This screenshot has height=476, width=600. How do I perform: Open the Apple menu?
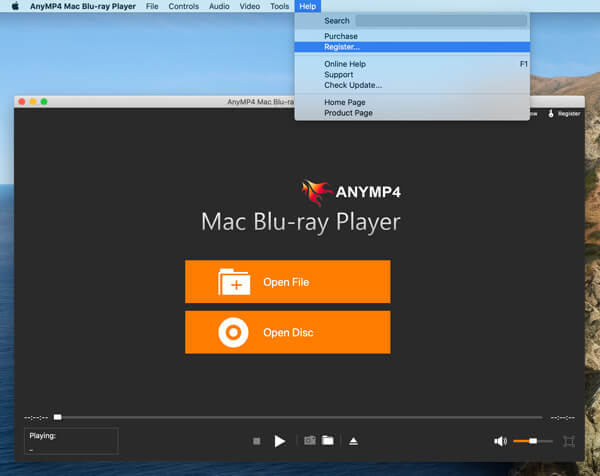click(x=15, y=6)
